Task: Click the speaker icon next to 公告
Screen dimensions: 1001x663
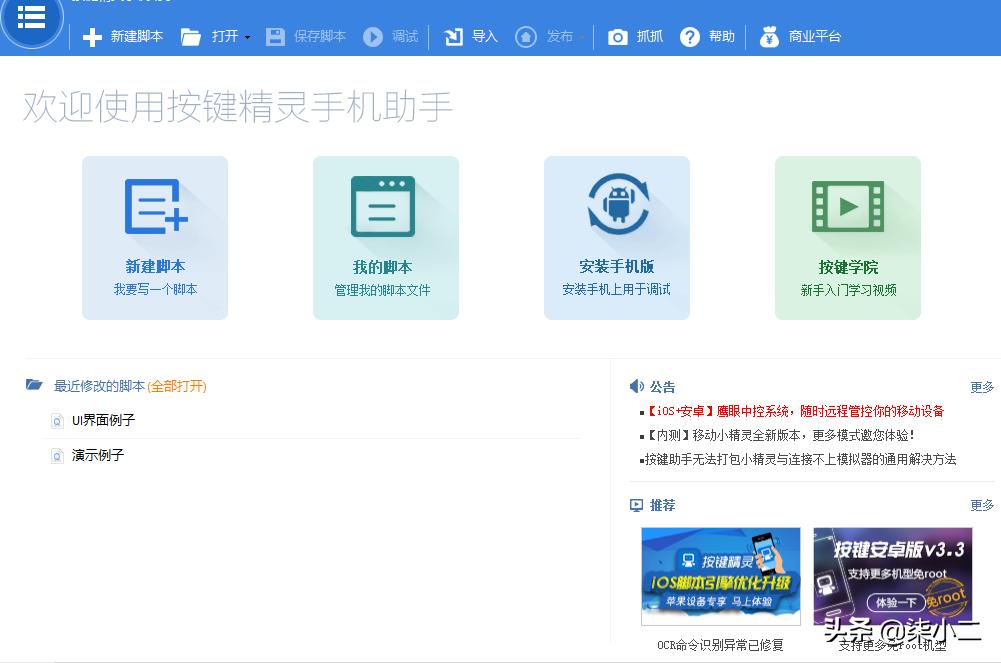Action: coord(637,387)
